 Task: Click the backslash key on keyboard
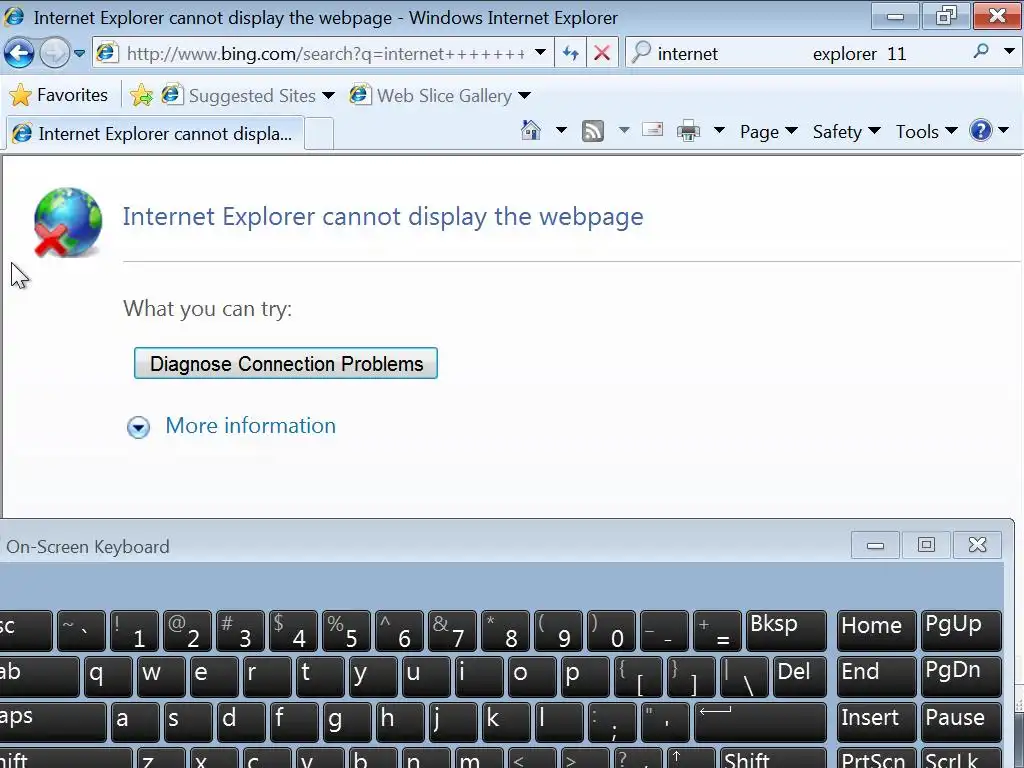point(744,677)
